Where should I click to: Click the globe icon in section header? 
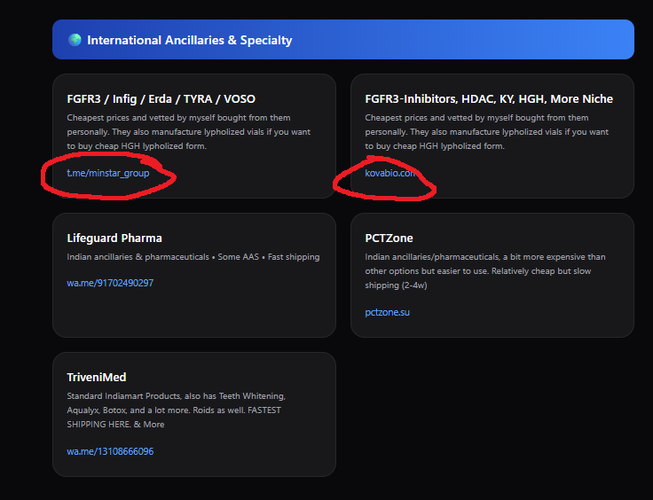pos(75,40)
